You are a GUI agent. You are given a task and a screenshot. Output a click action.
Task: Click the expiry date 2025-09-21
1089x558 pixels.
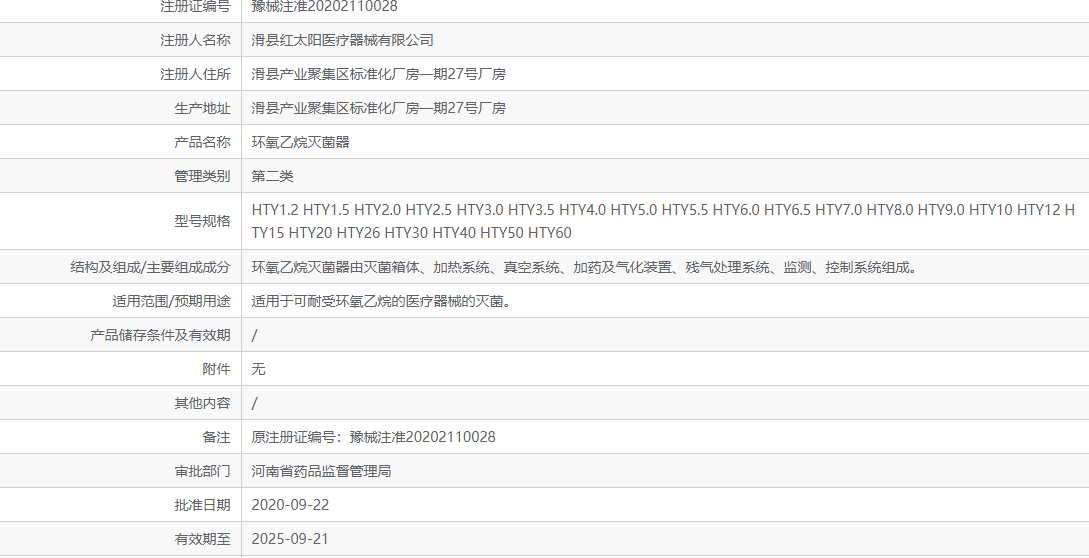coord(290,539)
